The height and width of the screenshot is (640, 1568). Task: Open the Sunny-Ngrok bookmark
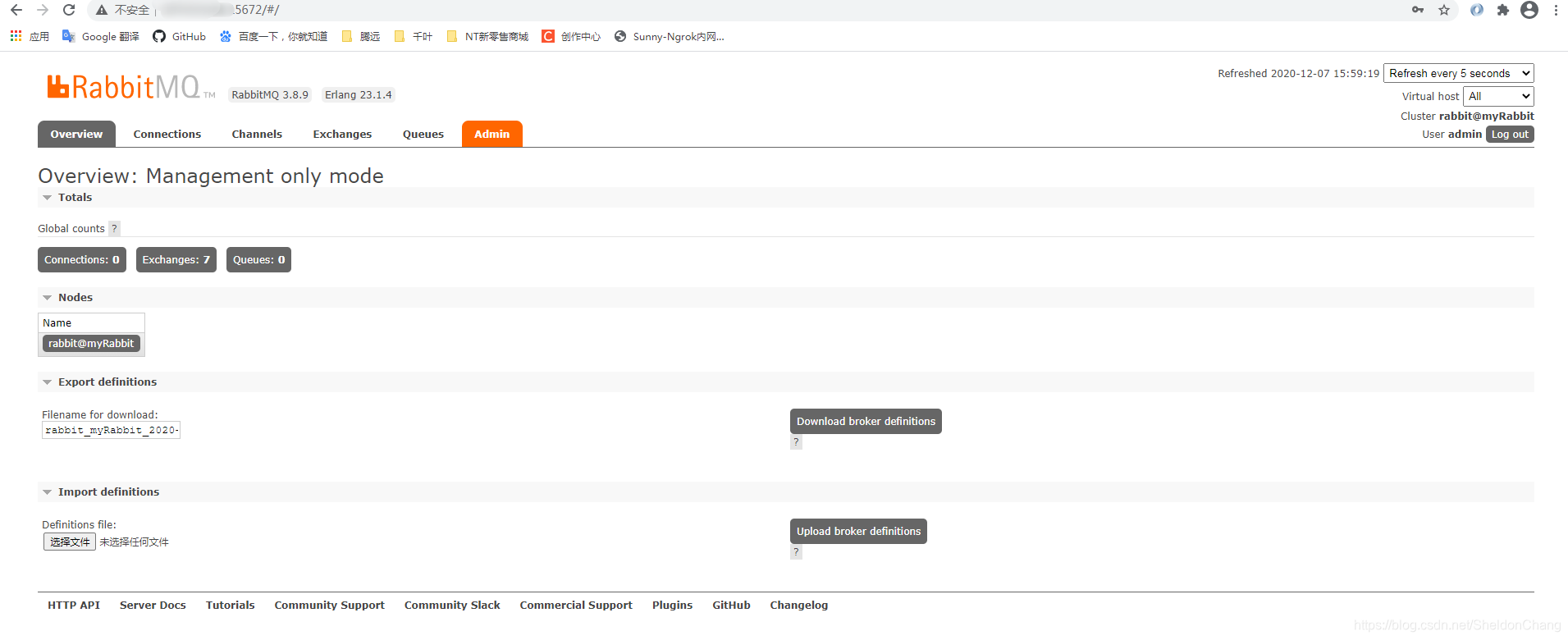click(670, 36)
